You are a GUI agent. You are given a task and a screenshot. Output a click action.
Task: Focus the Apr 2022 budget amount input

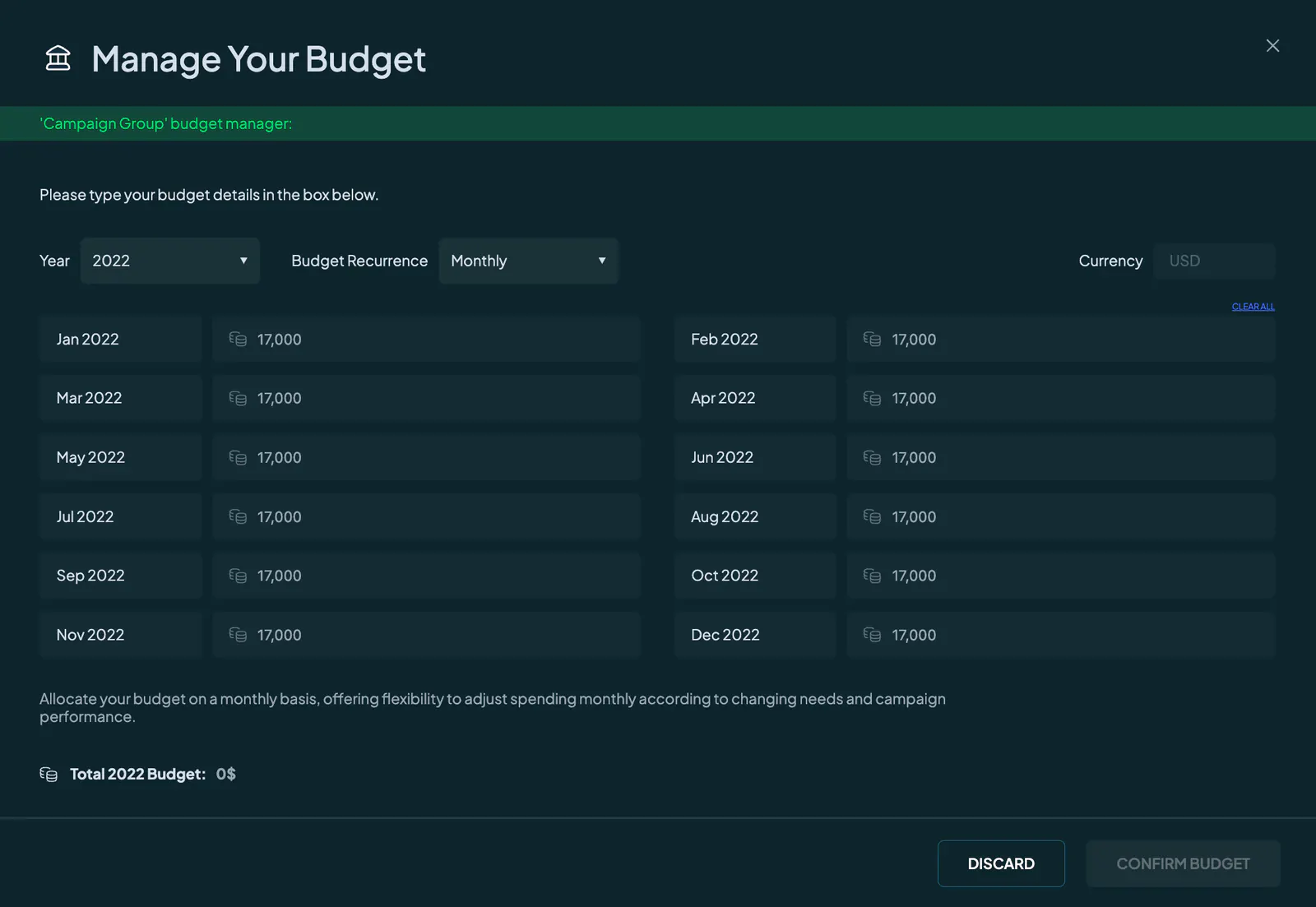1061,398
